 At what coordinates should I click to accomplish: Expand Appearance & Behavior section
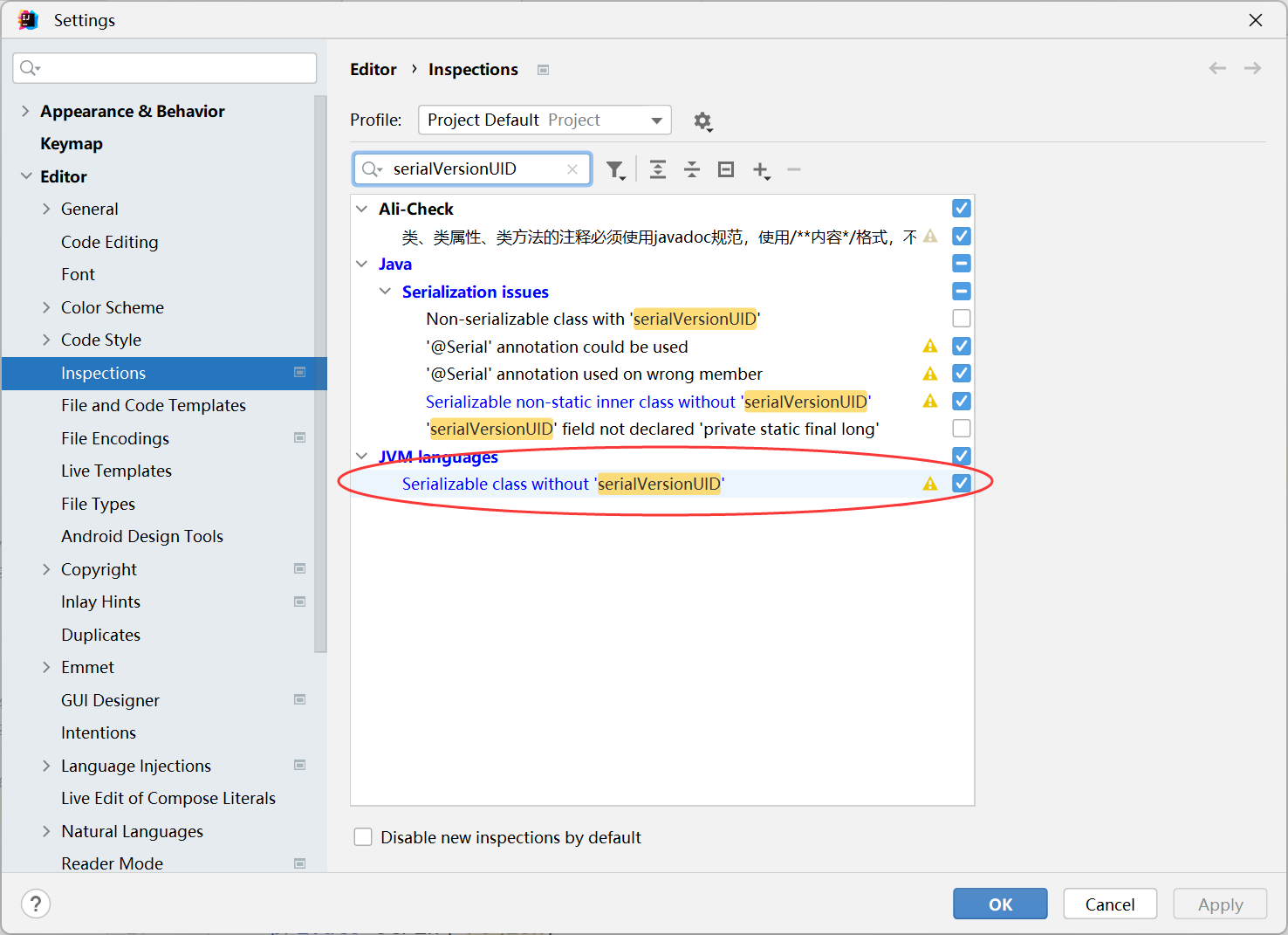click(25, 111)
